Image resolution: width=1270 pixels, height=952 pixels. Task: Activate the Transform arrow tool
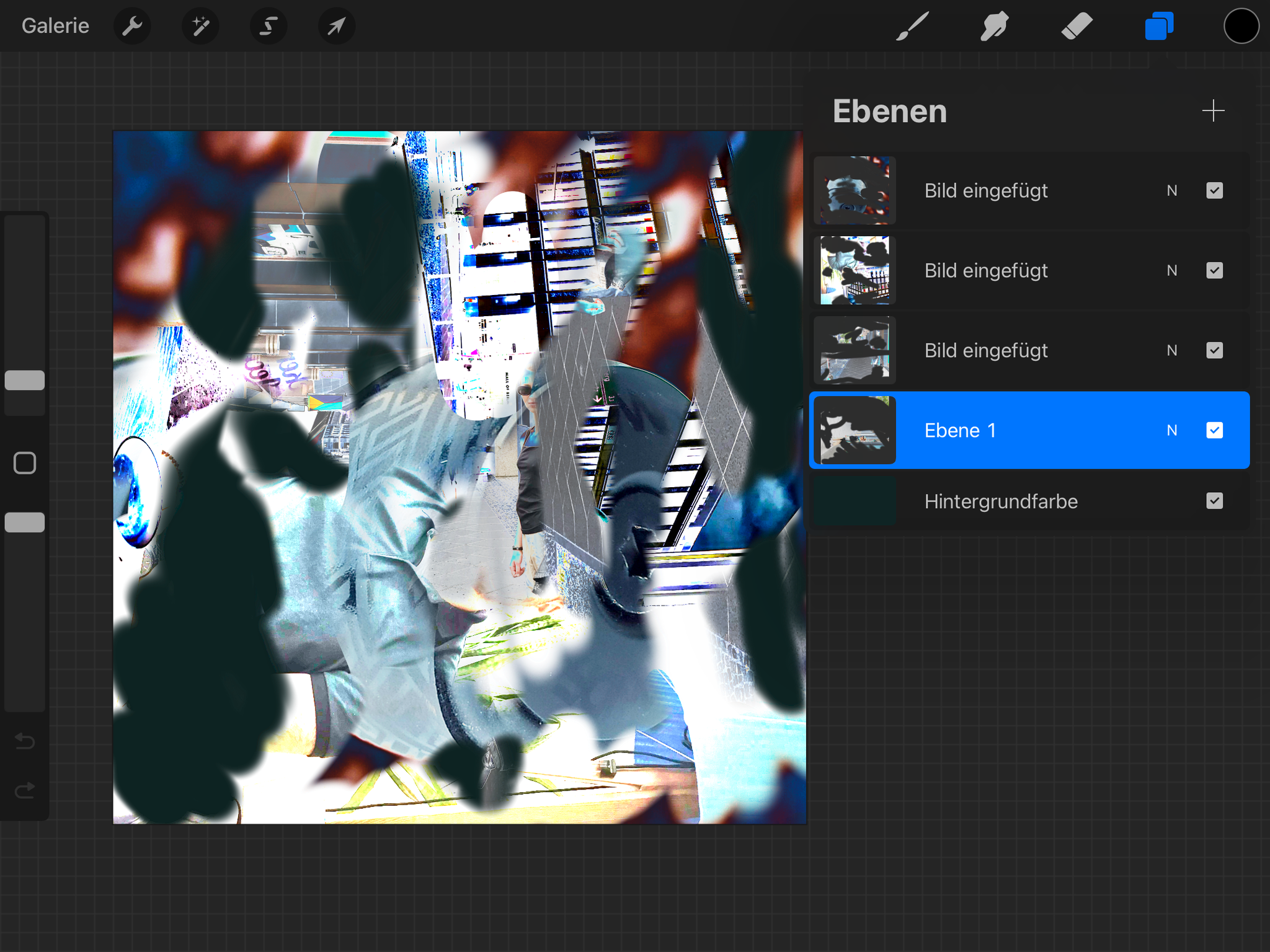336,26
